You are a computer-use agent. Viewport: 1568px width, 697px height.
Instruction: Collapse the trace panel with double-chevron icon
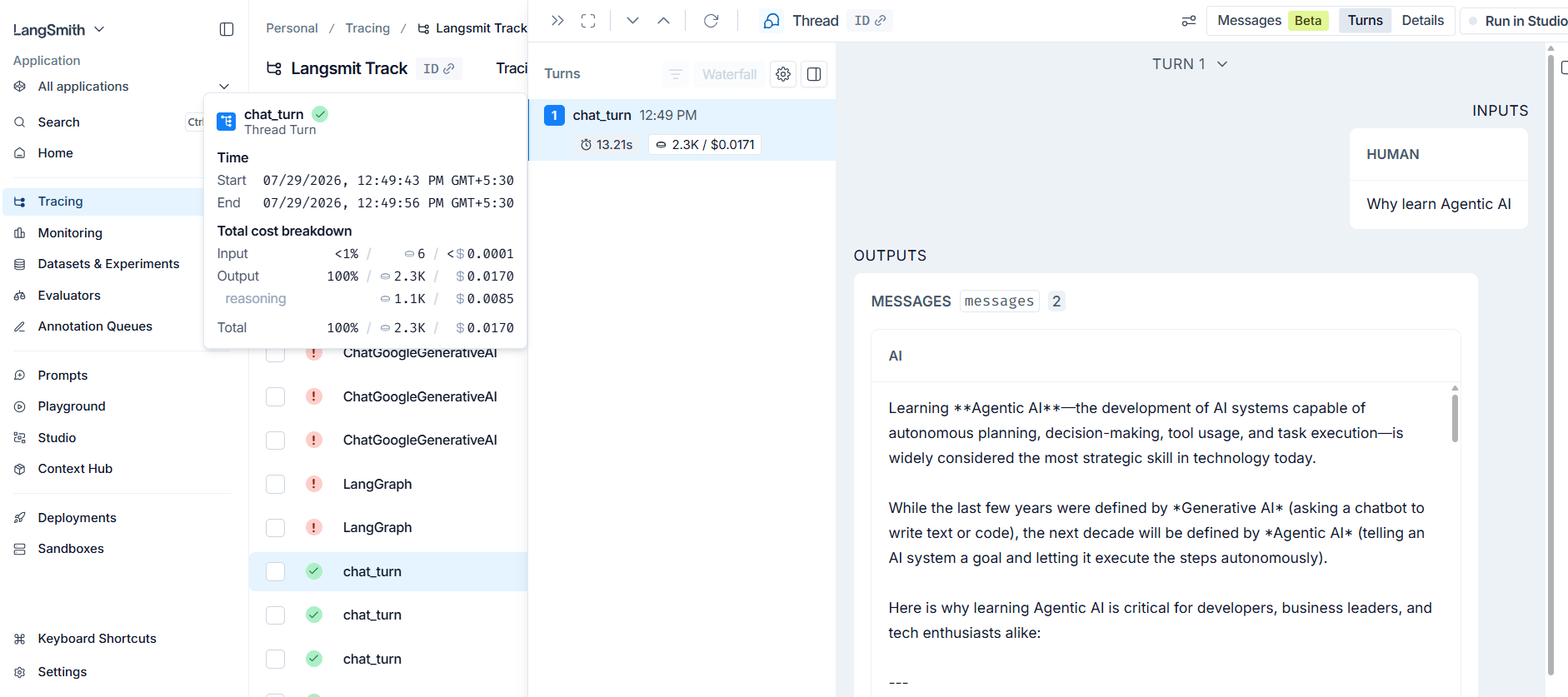pos(557,21)
